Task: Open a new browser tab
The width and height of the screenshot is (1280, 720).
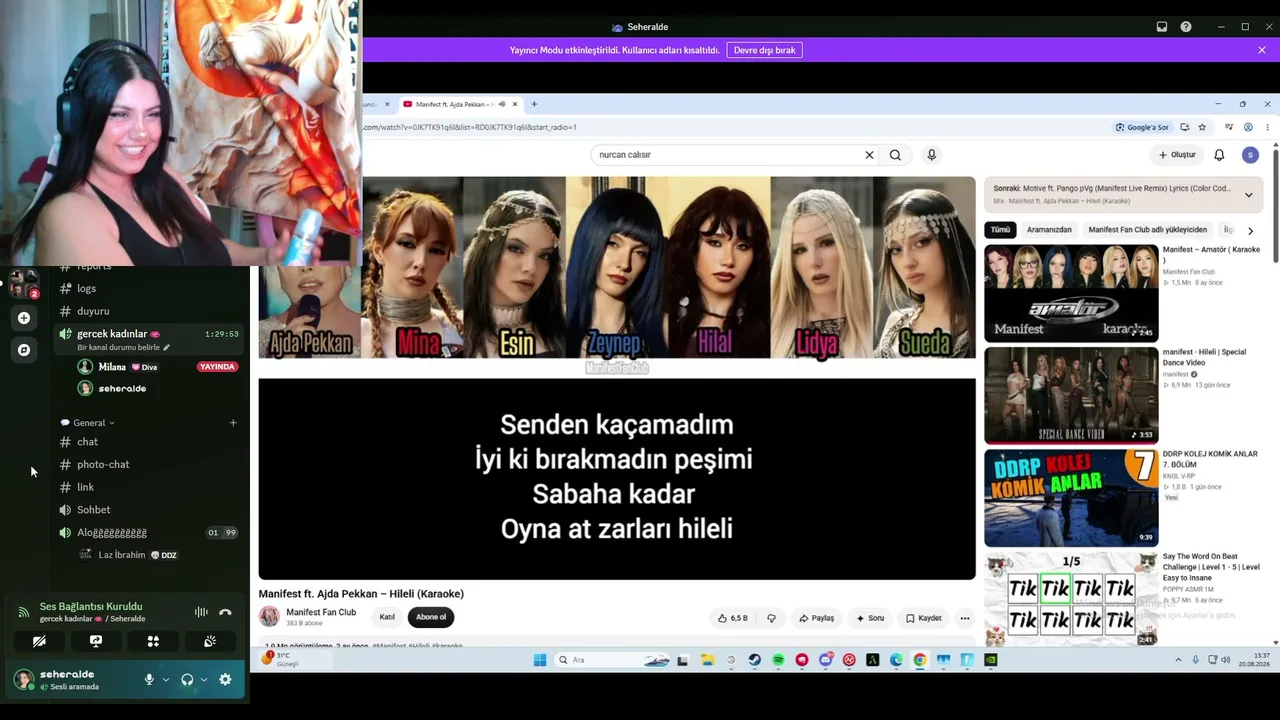Action: click(x=534, y=104)
